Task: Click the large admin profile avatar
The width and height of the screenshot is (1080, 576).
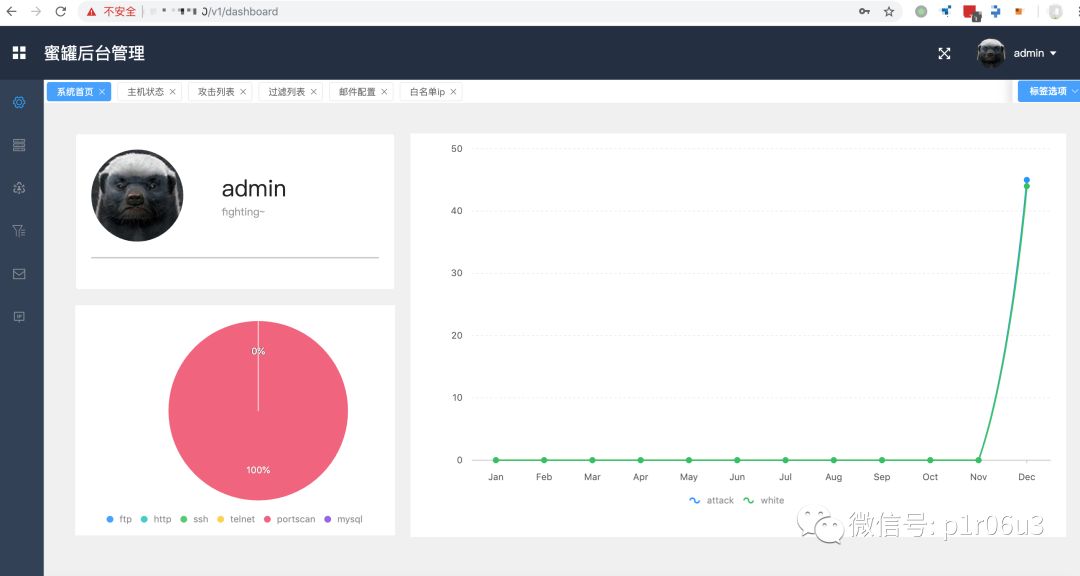Action: [137, 196]
